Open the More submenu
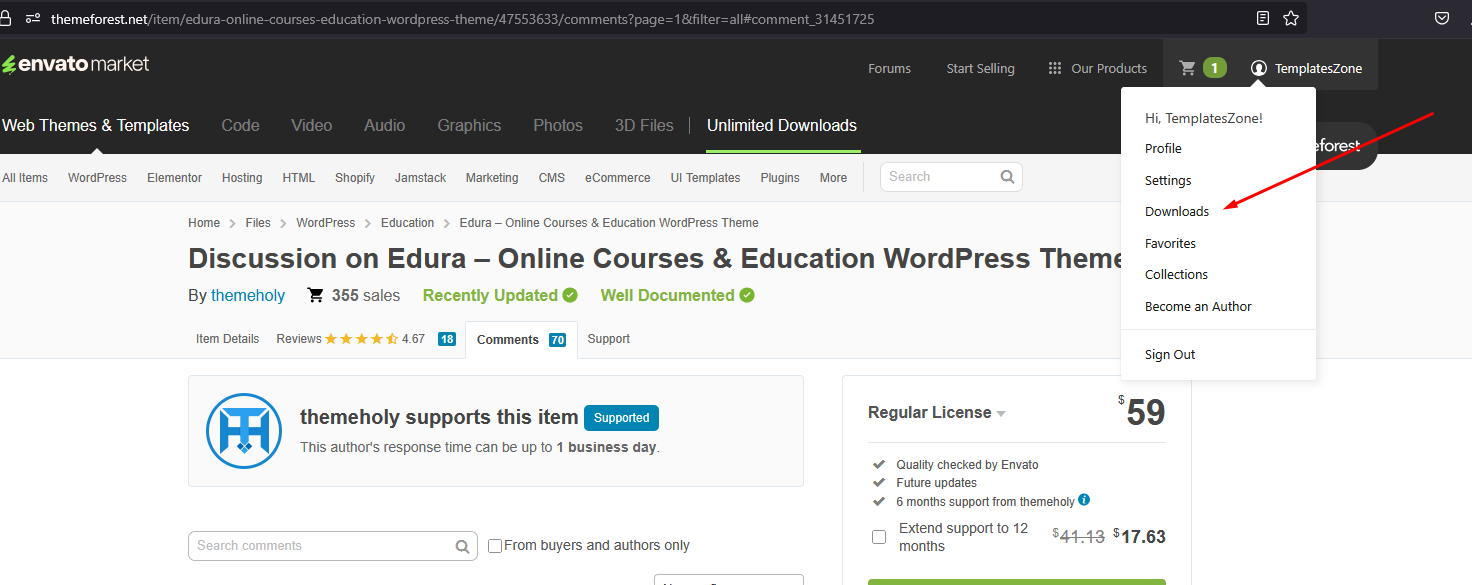 (833, 178)
